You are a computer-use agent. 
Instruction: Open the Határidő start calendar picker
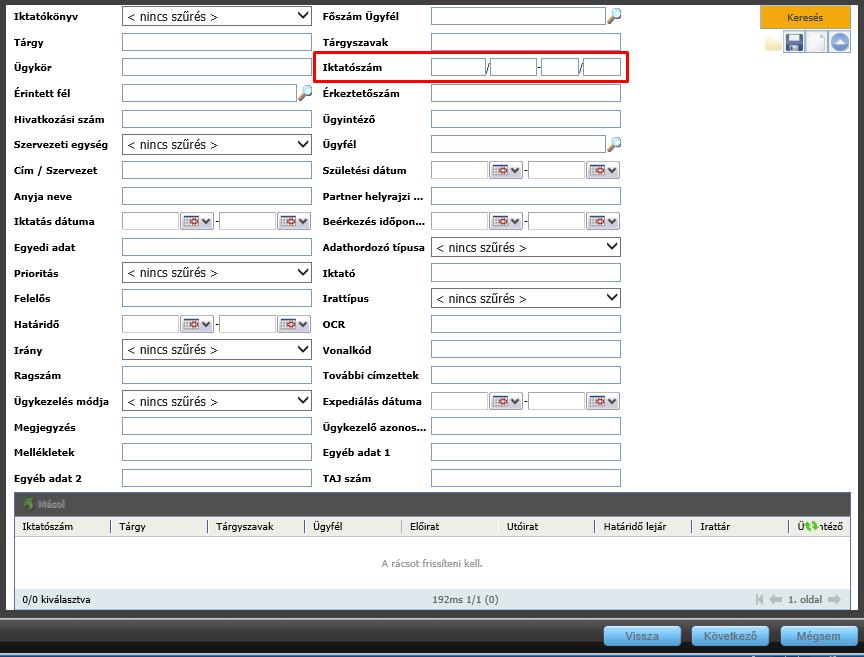point(197,324)
